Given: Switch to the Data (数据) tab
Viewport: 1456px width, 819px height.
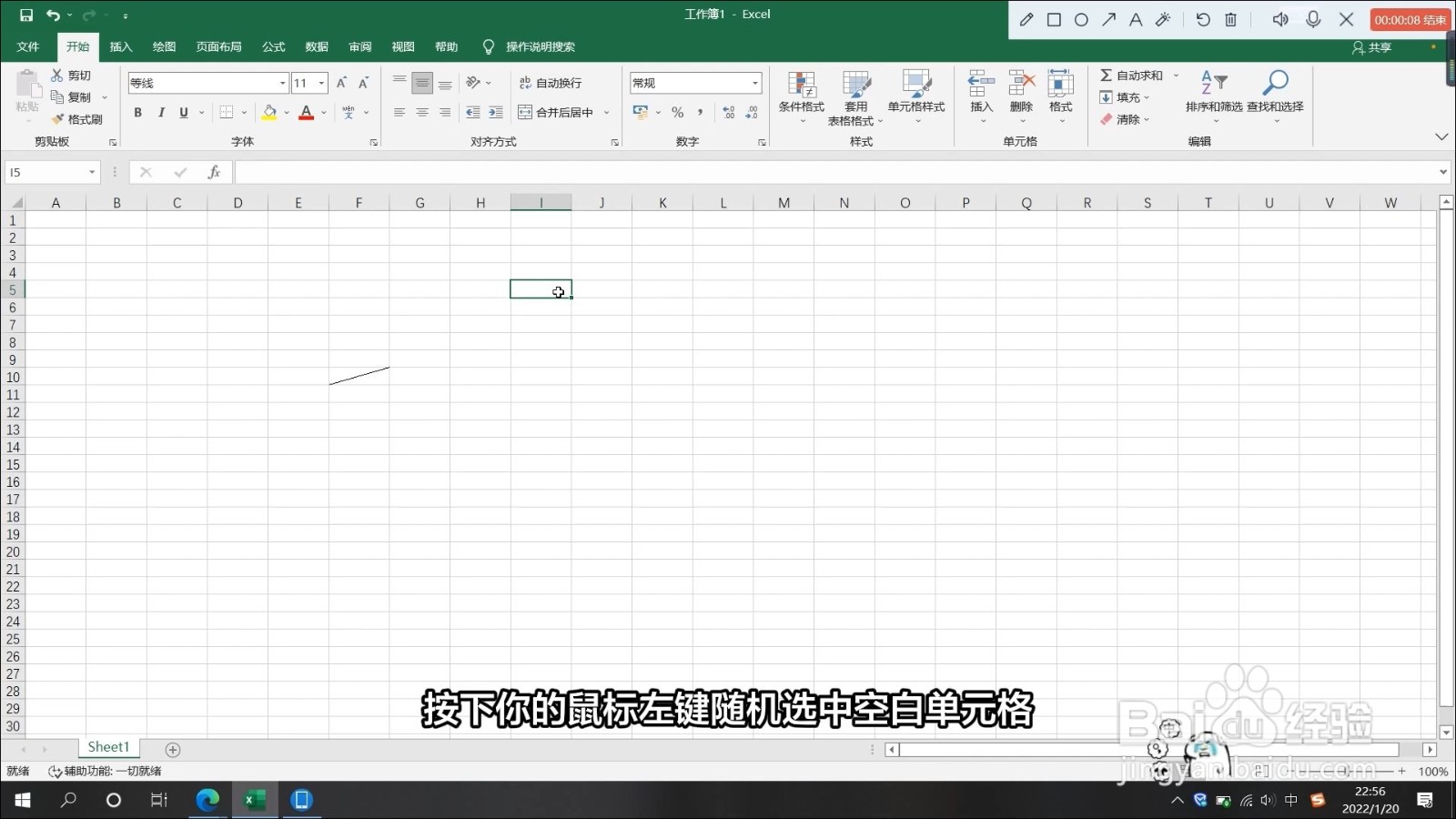Looking at the screenshot, I should (x=317, y=46).
